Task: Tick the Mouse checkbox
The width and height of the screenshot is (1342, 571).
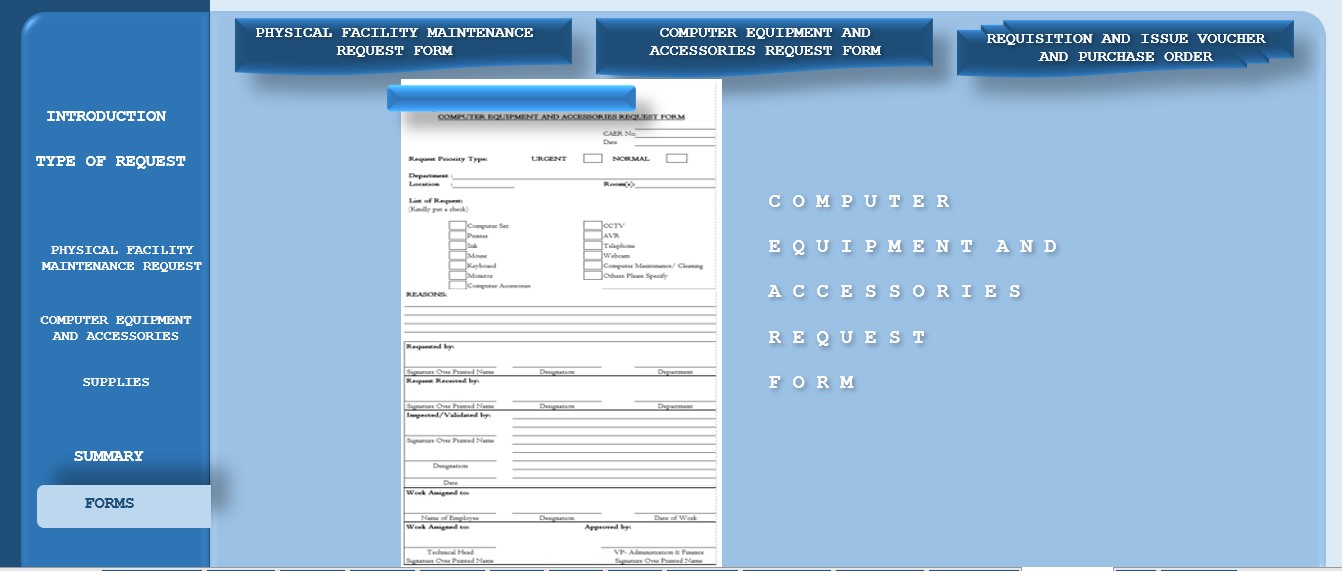Action: coord(457,256)
